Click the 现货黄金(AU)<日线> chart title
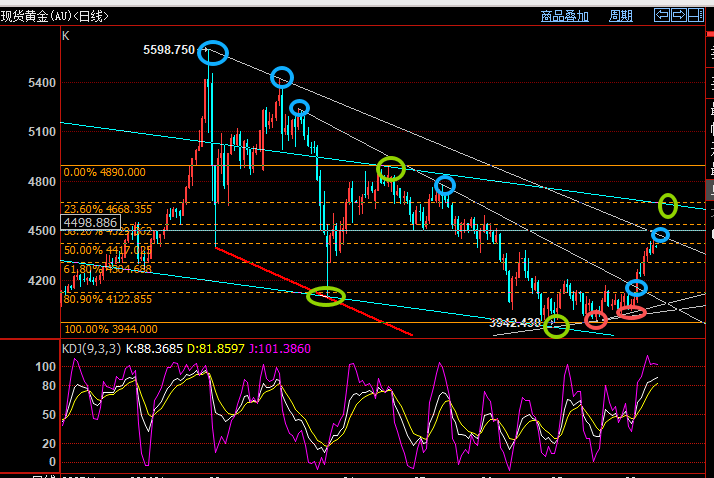The width and height of the screenshot is (714, 478). pyautogui.click(x=55, y=16)
